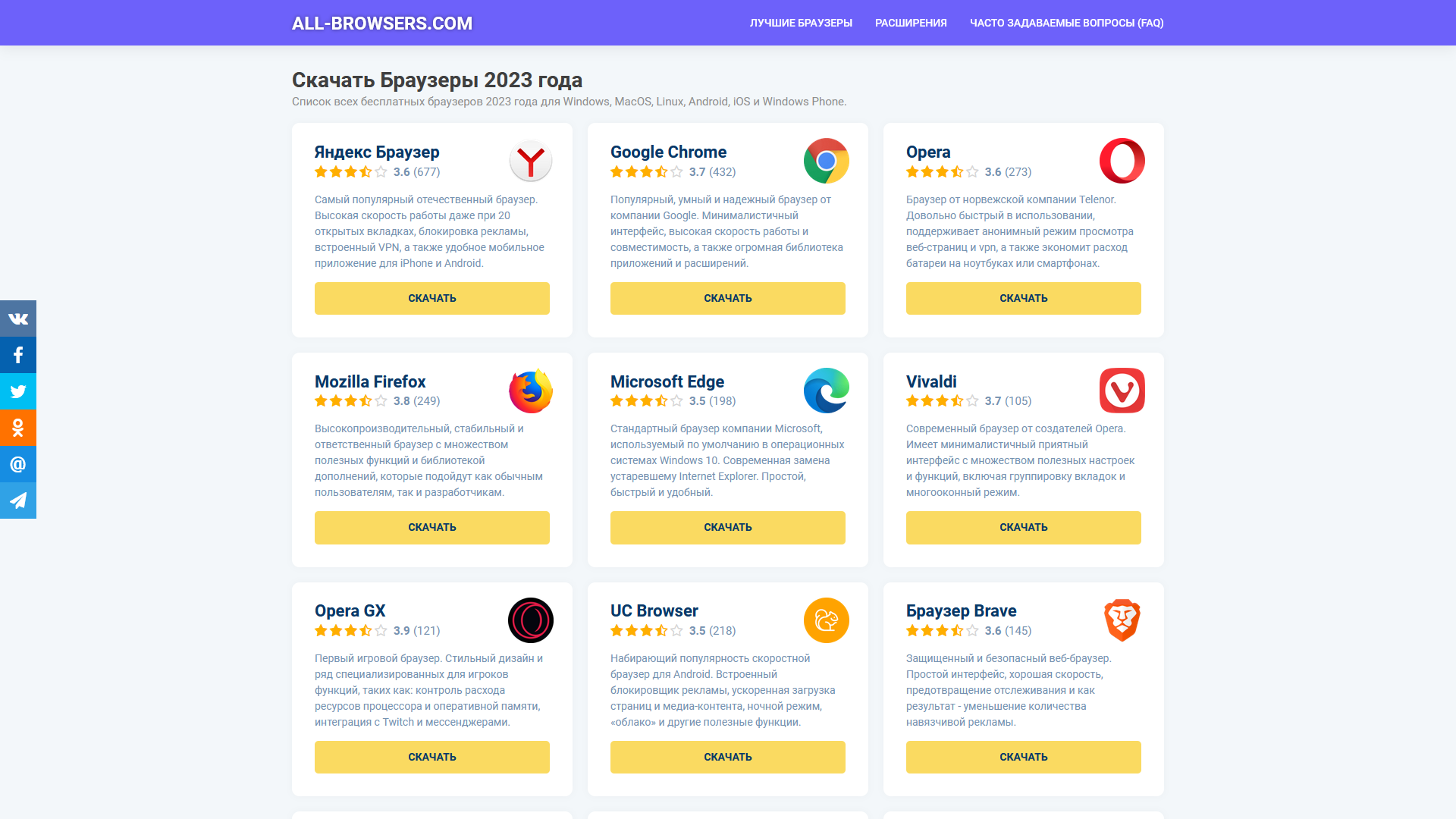Image resolution: width=1456 pixels, height=819 pixels.
Task: Open the Vivaldi title link
Action: (x=931, y=381)
